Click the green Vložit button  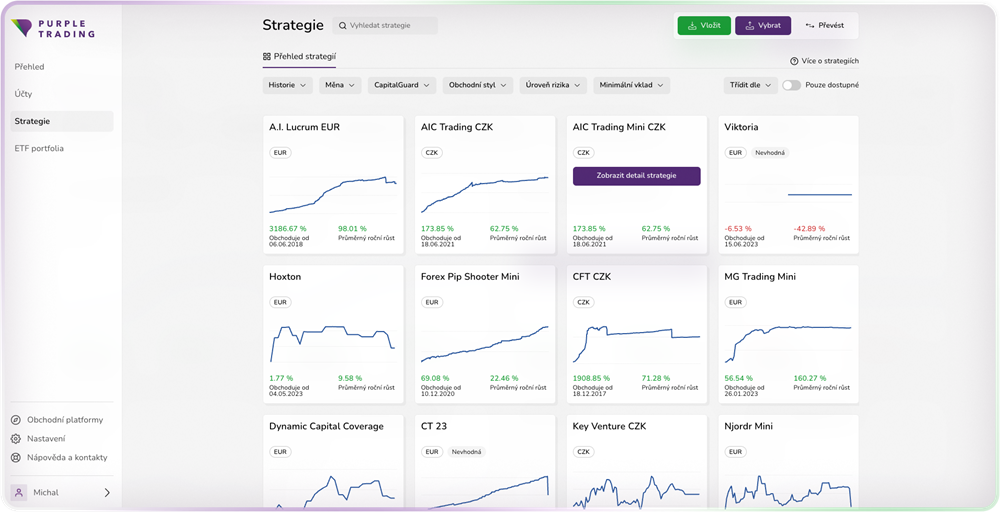click(704, 26)
